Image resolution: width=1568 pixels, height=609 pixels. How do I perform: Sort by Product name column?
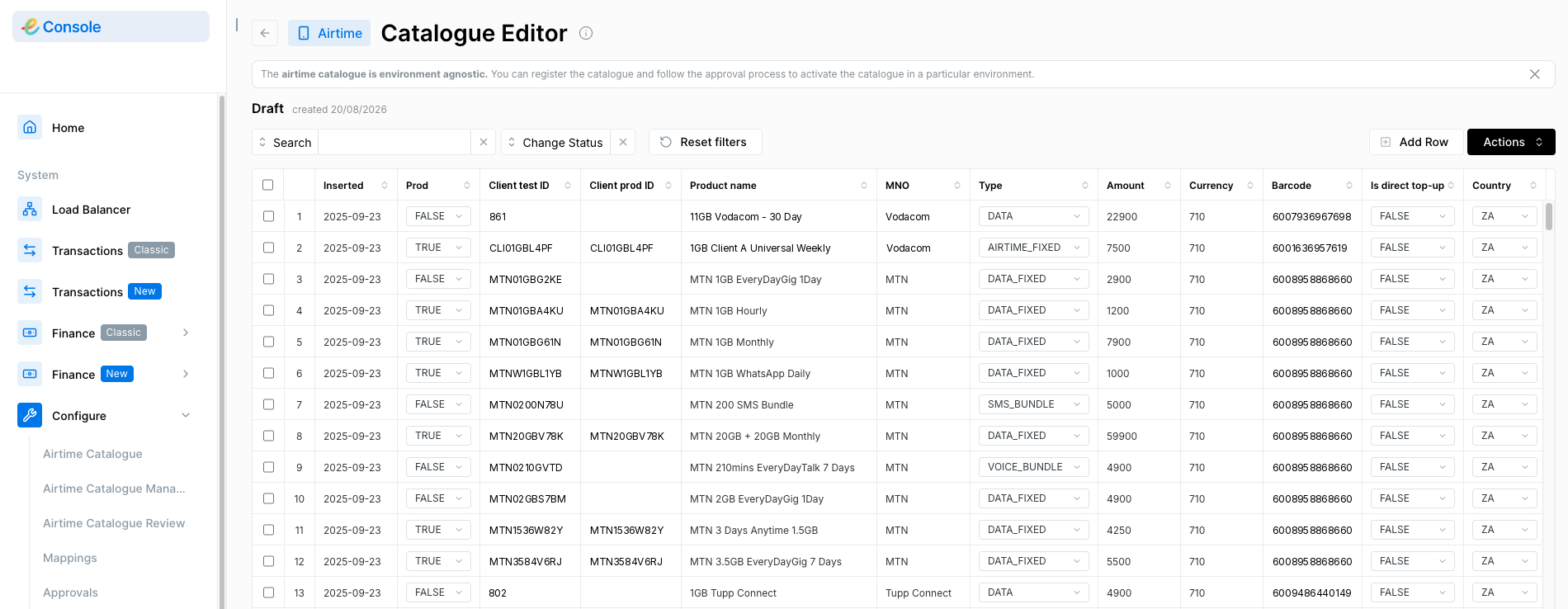tap(864, 186)
